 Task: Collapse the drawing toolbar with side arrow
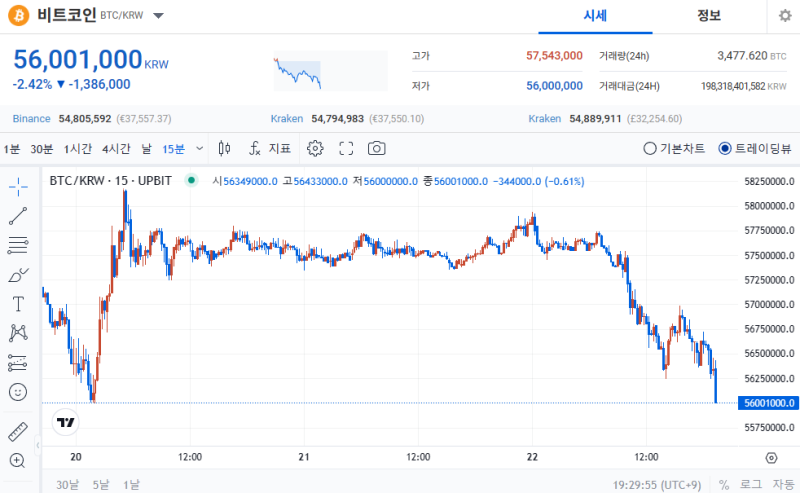click(x=37, y=445)
